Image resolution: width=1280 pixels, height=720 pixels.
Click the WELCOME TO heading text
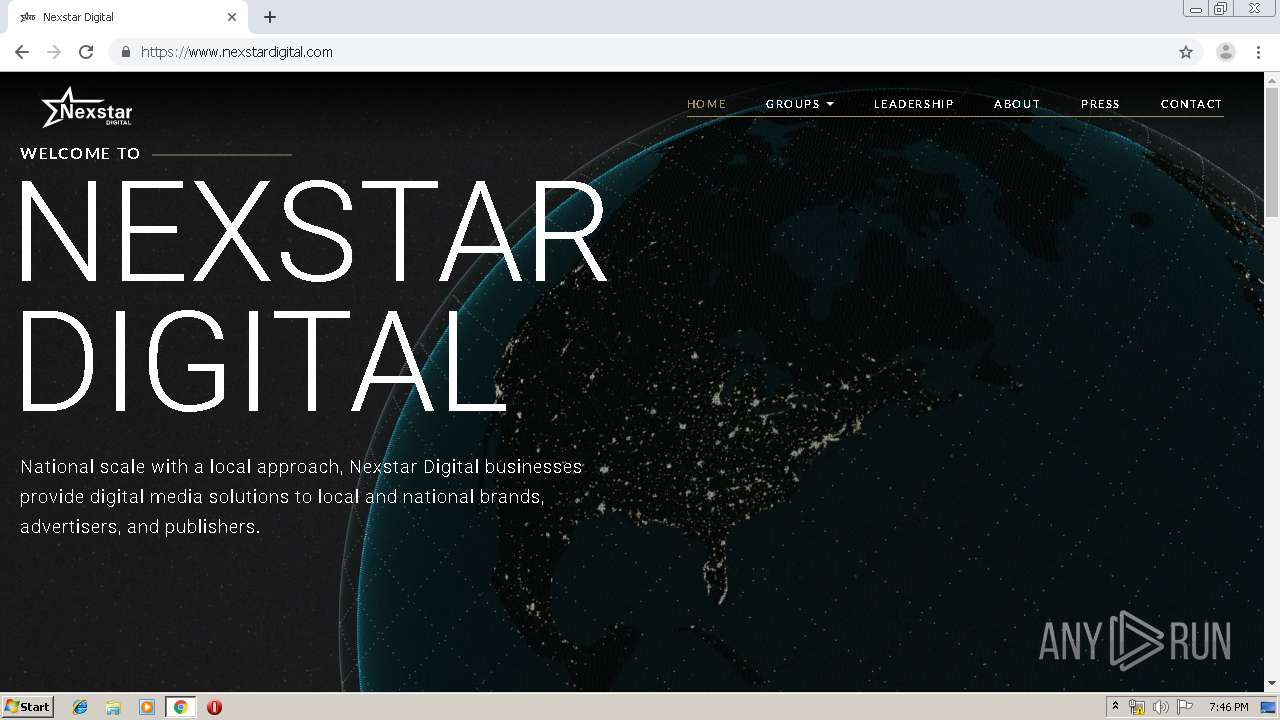(80, 154)
